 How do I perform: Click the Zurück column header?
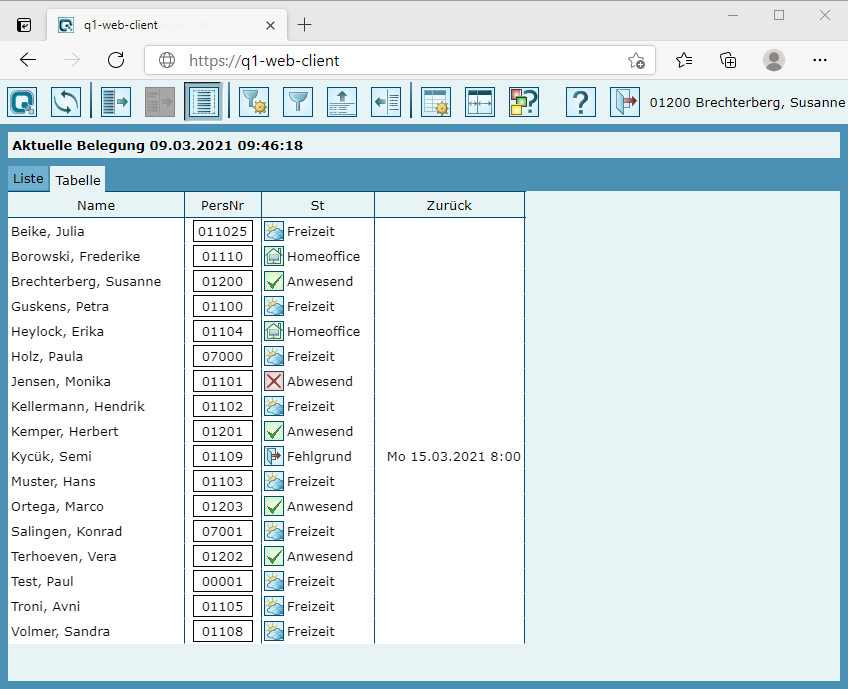[449, 205]
